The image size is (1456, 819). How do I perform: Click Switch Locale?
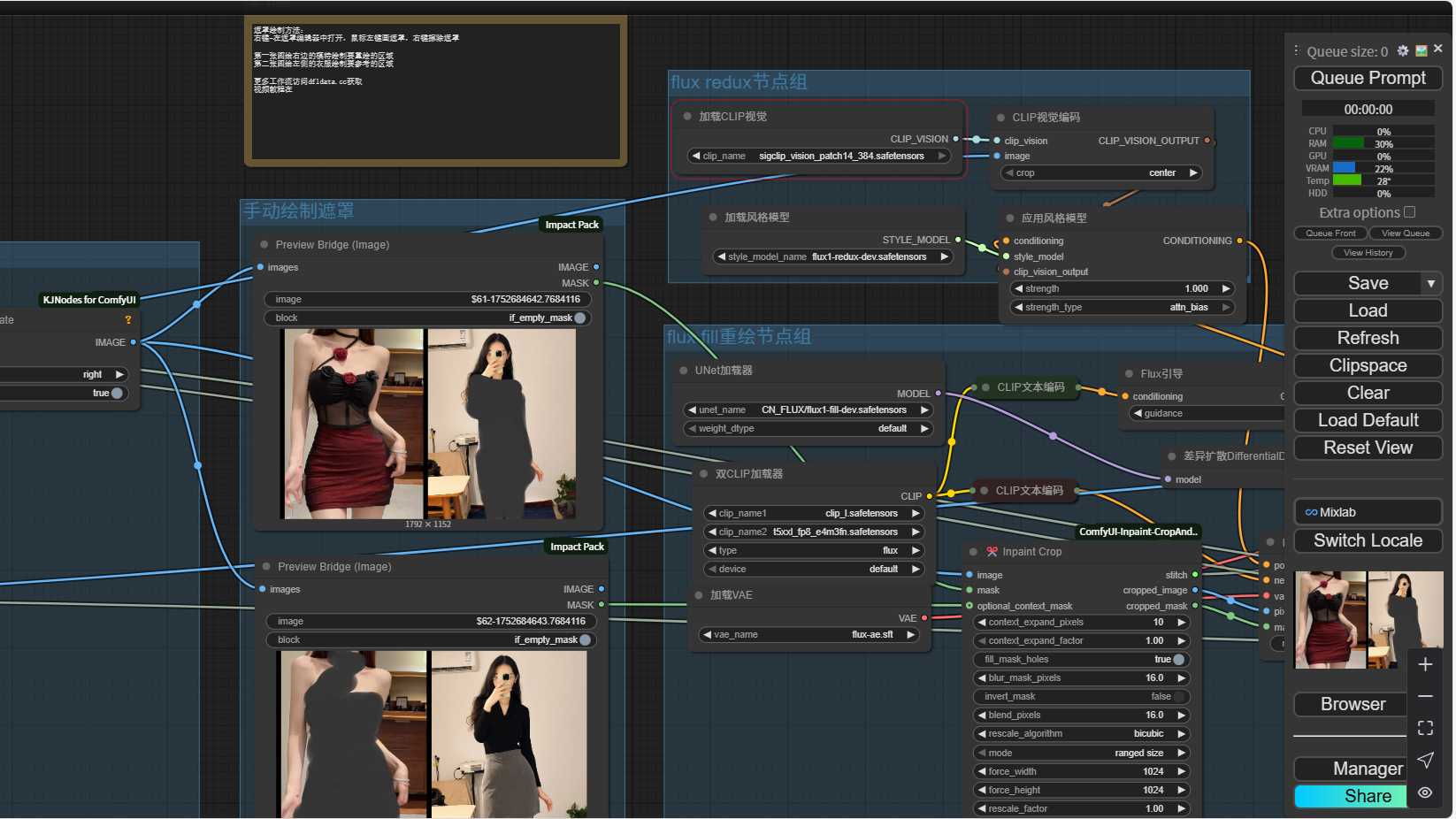[x=1368, y=540]
